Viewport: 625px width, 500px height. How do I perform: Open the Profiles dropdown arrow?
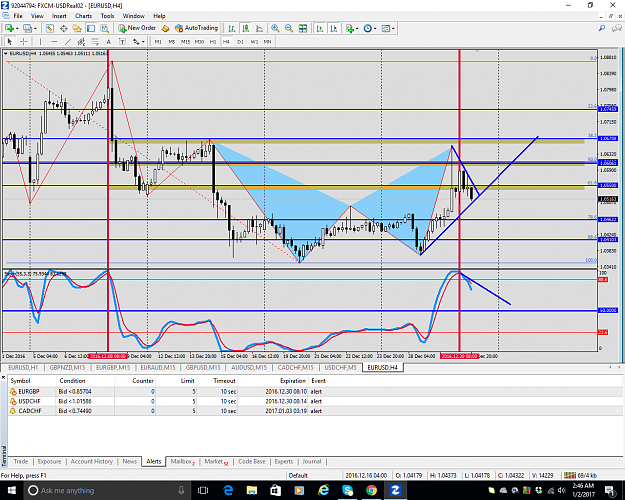35,29
